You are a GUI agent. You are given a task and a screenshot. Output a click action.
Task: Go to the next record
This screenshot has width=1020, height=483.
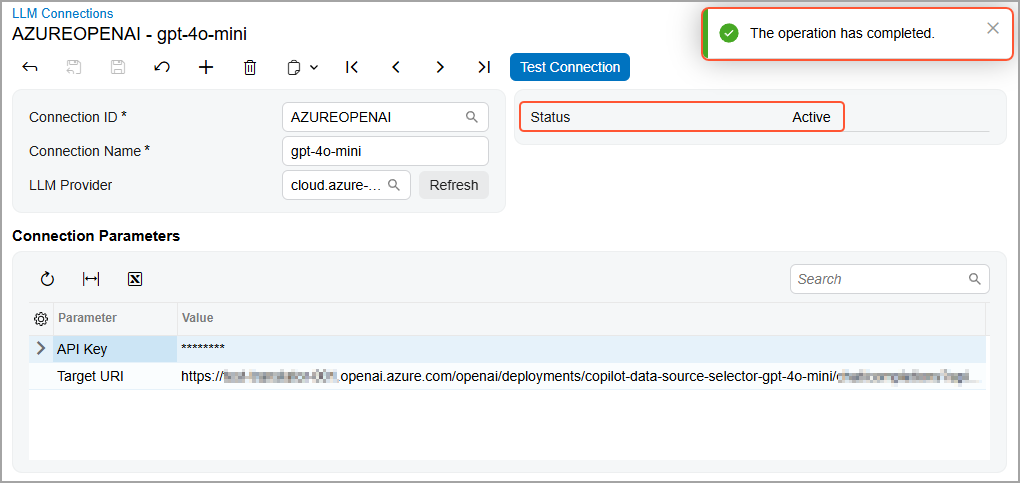(440, 67)
